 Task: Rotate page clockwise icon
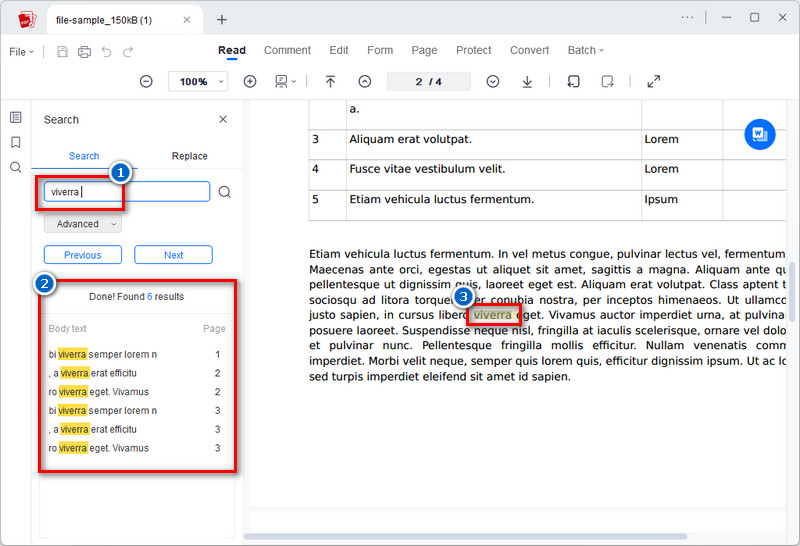click(607, 81)
